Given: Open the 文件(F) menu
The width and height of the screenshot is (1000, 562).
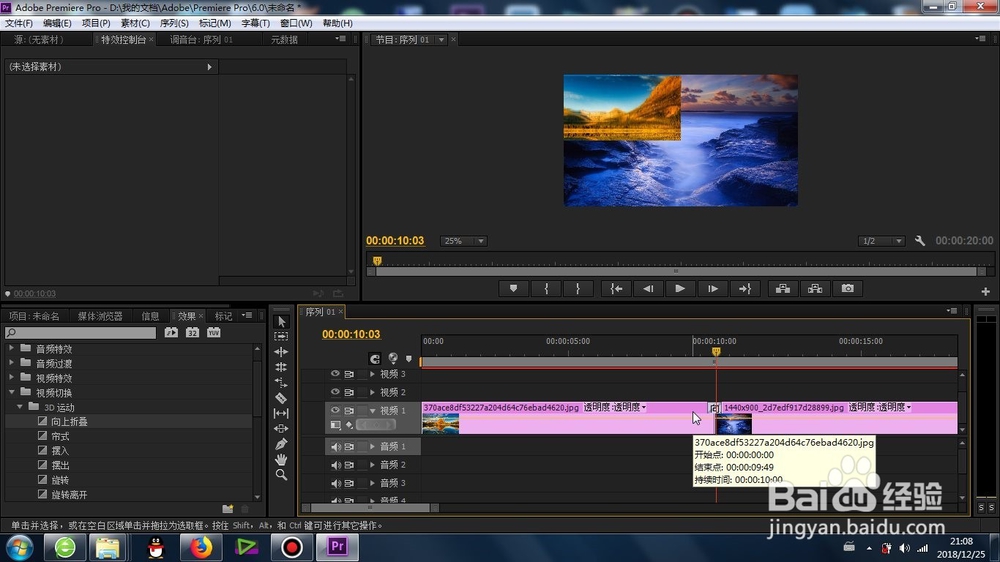Looking at the screenshot, I should pyautogui.click(x=18, y=23).
